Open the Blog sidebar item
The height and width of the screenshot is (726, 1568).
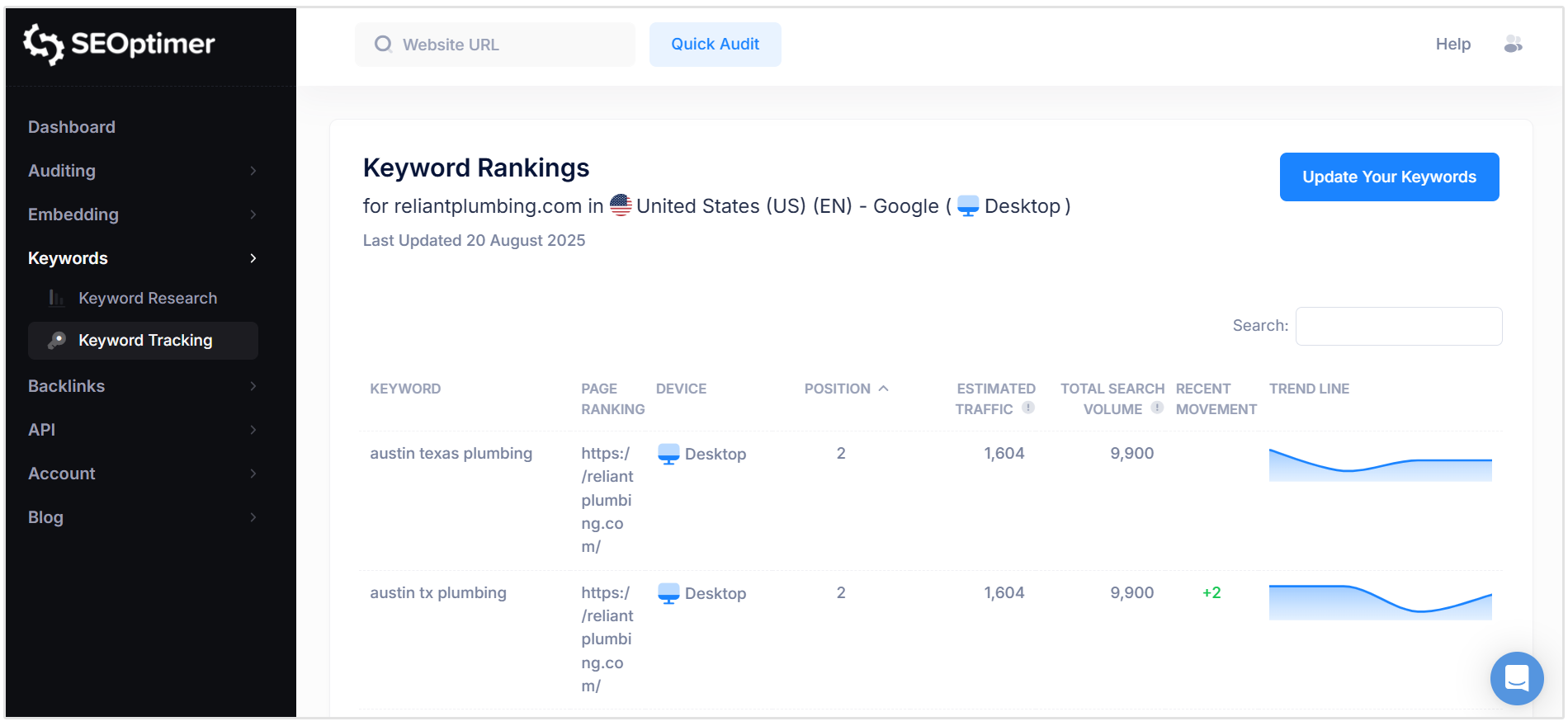click(x=45, y=517)
